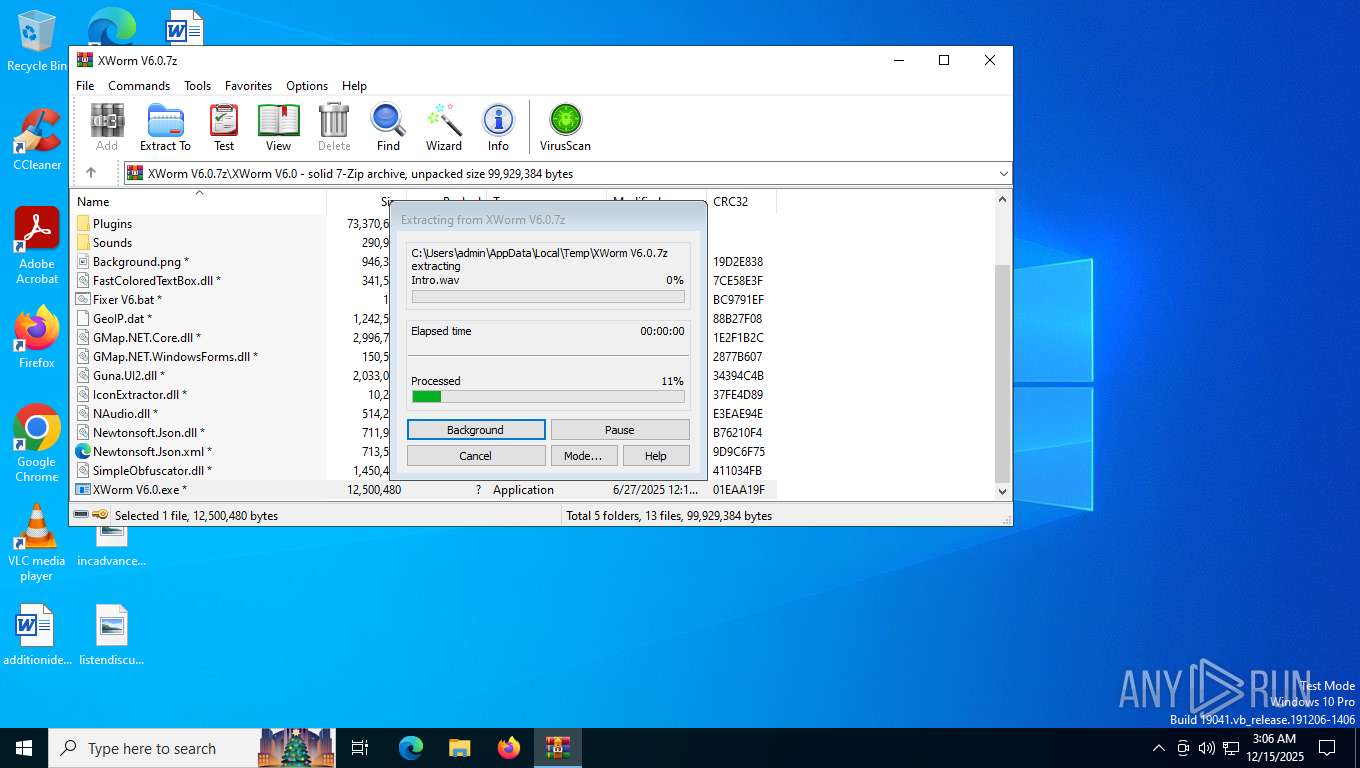Image resolution: width=1360 pixels, height=768 pixels.
Task: Launch the Wizard tool
Action: (x=444, y=127)
